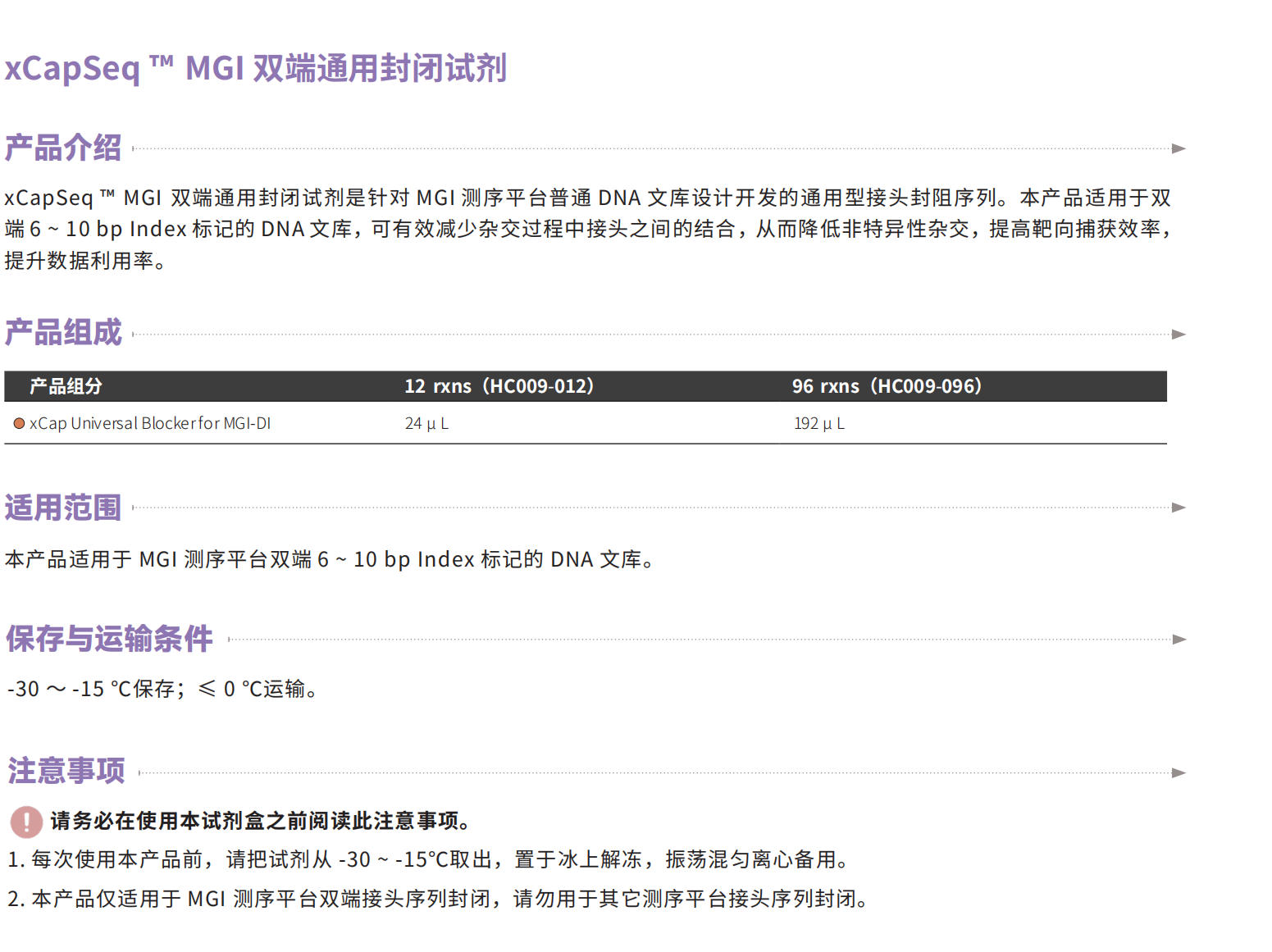Click the arrow ending the 产品组成 line
The width and height of the screenshot is (1272, 952).
point(1179,335)
